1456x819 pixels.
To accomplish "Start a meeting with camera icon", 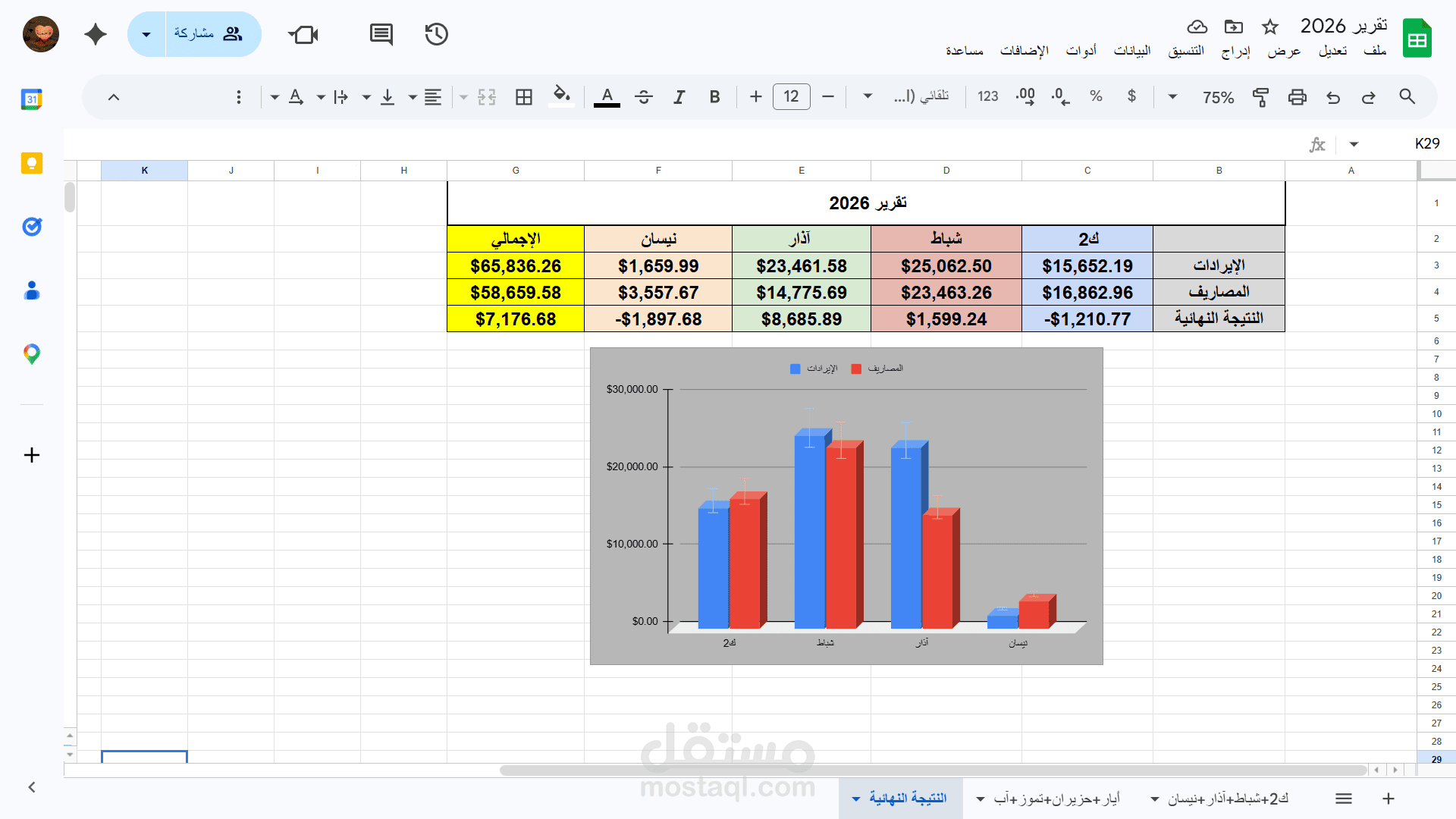I will click(x=303, y=34).
